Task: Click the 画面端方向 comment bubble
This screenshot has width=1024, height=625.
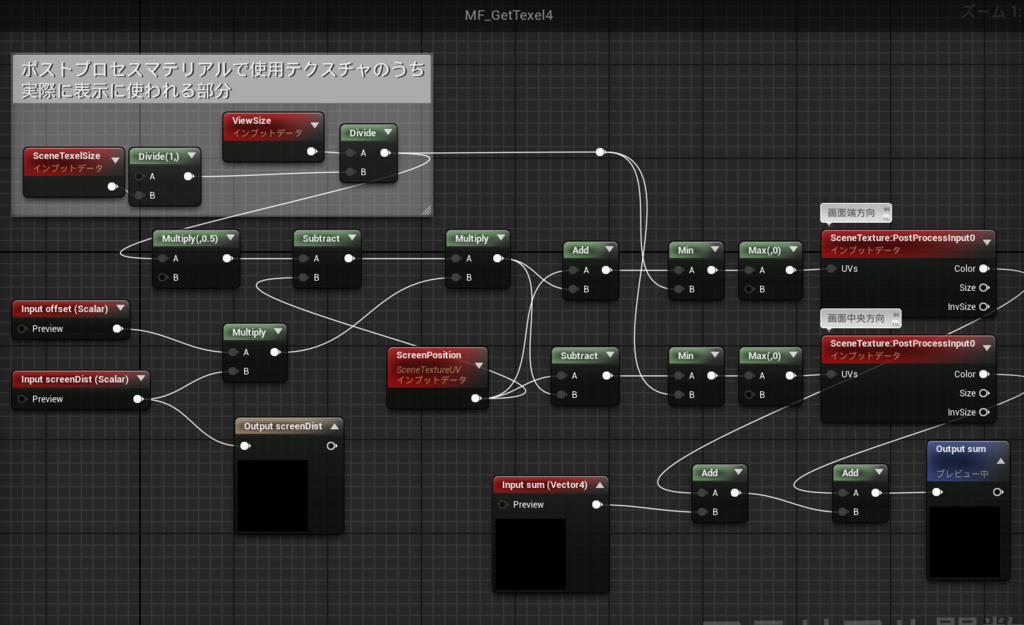Action: click(856, 213)
